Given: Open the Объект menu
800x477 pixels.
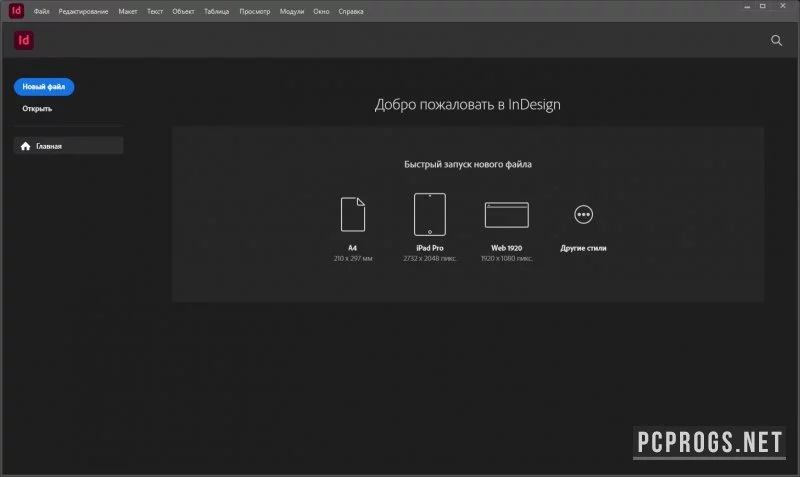Looking at the screenshot, I should 183,11.
